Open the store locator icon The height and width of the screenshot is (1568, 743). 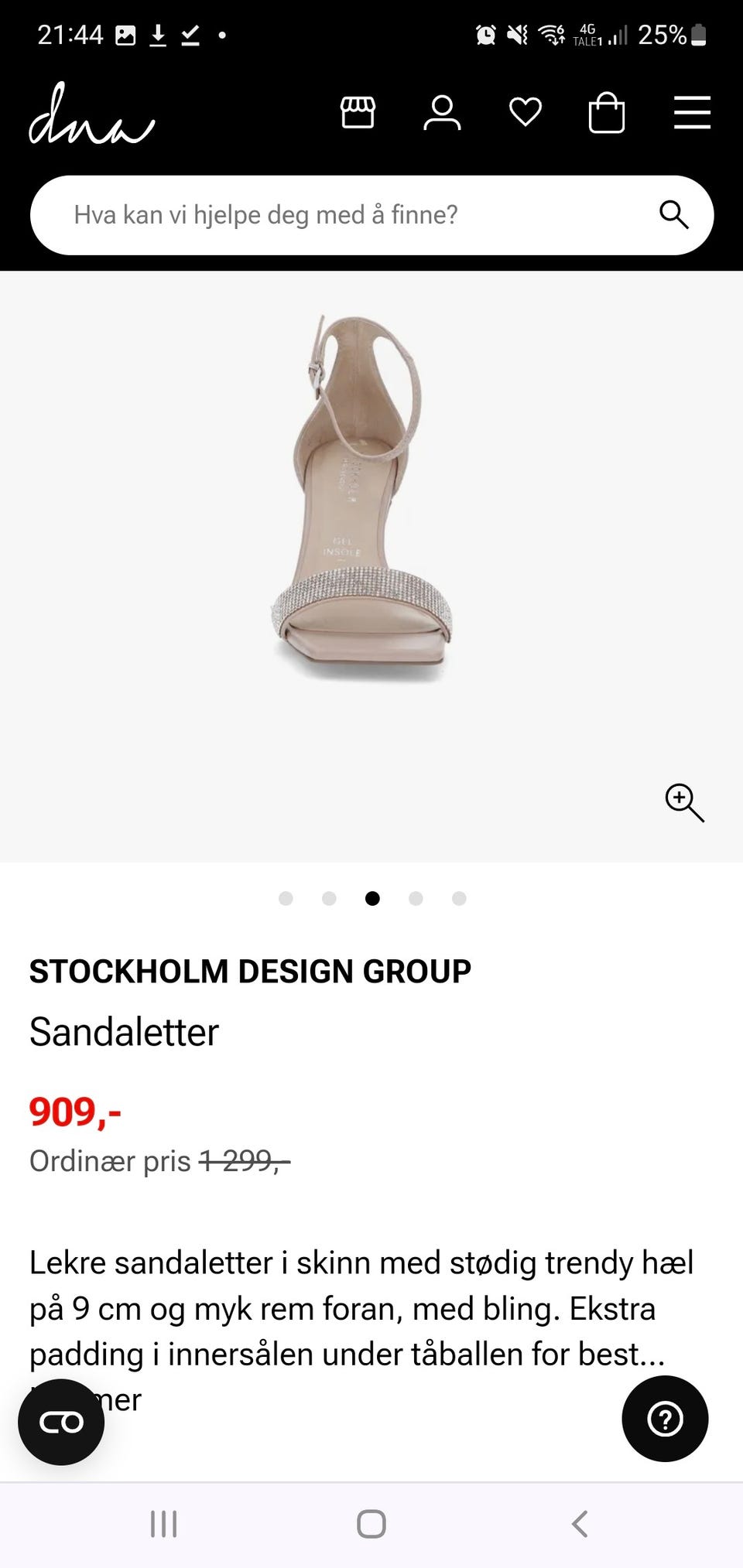(358, 113)
